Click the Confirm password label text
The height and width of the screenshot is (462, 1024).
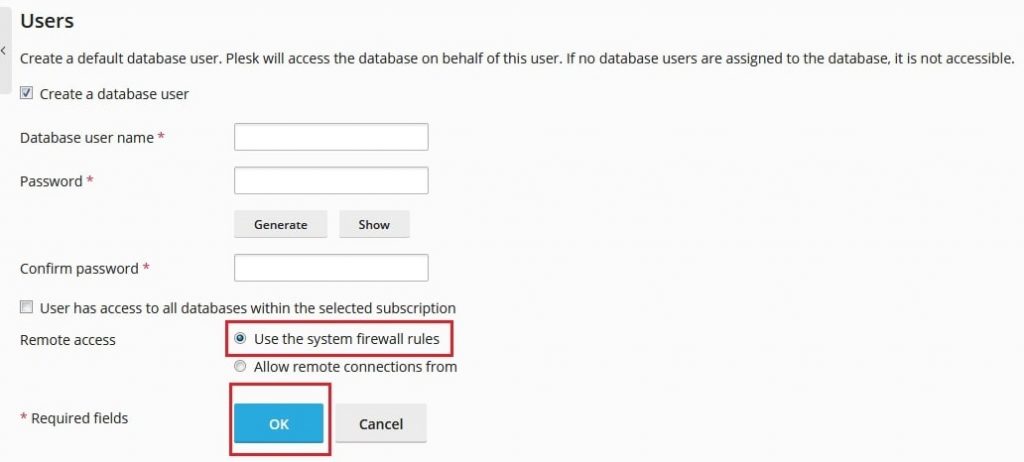pos(79,269)
